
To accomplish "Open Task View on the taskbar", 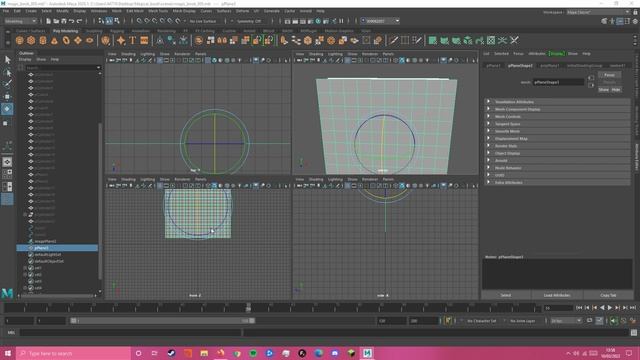I will [154, 353].
